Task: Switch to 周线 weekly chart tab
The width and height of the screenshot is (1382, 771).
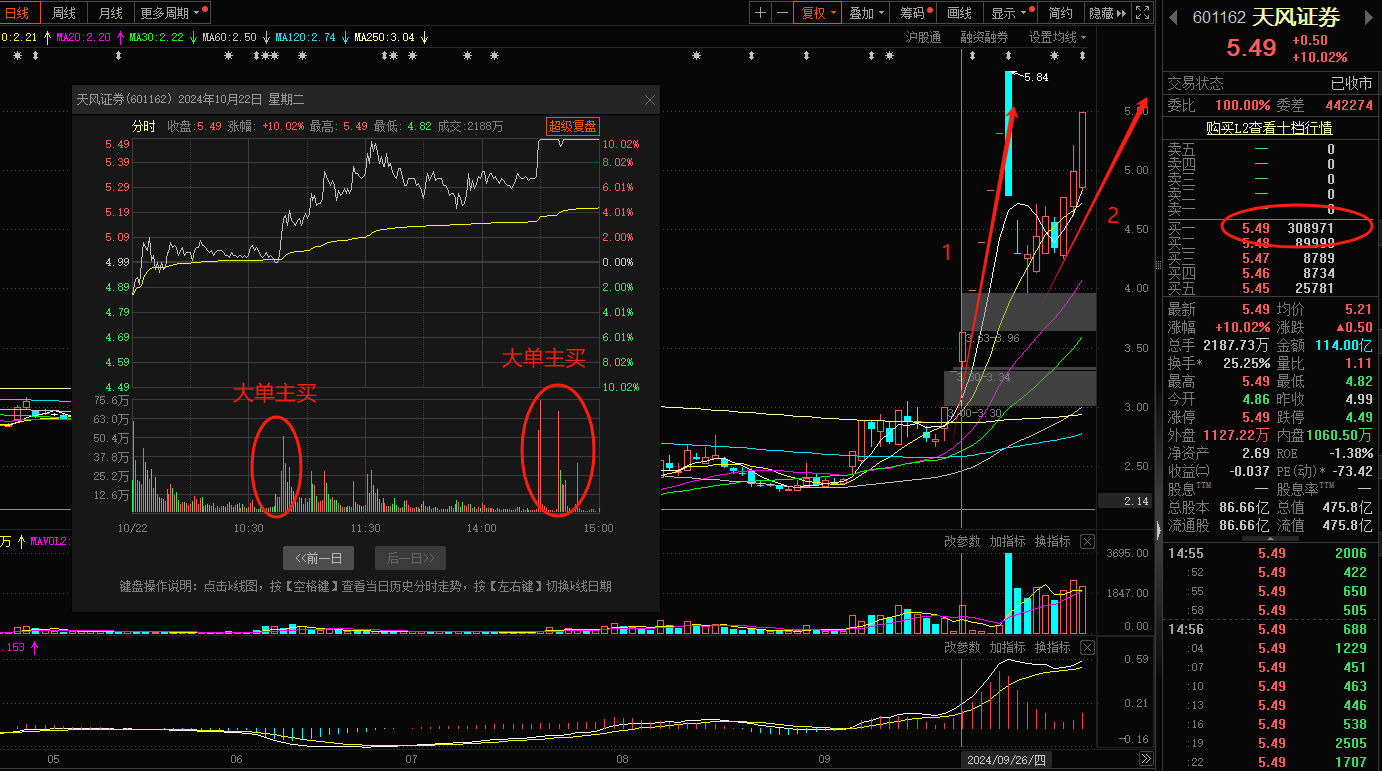Action: coord(64,13)
